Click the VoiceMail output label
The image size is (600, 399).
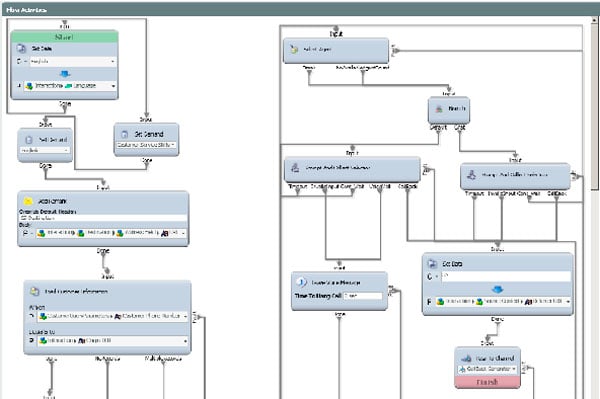pos(380,186)
